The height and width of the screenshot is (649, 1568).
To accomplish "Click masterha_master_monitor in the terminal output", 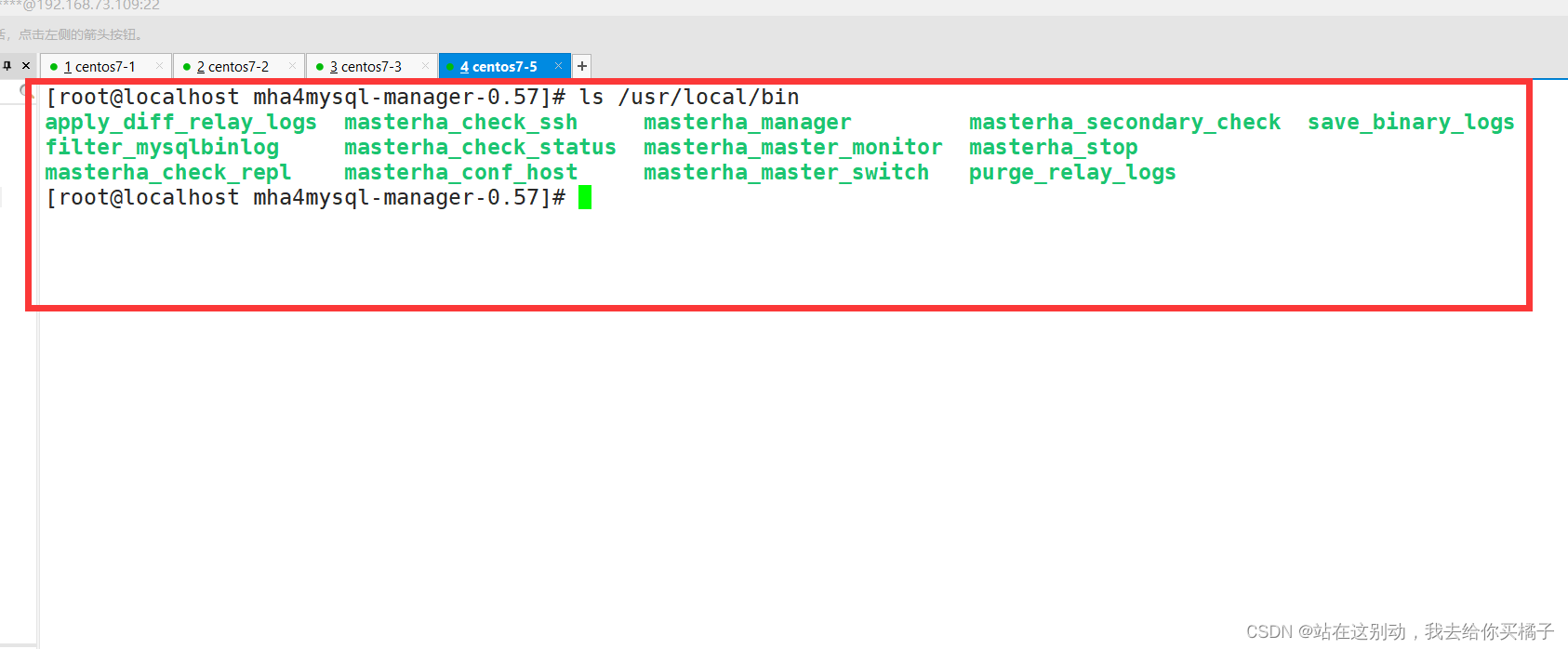I will (x=793, y=148).
